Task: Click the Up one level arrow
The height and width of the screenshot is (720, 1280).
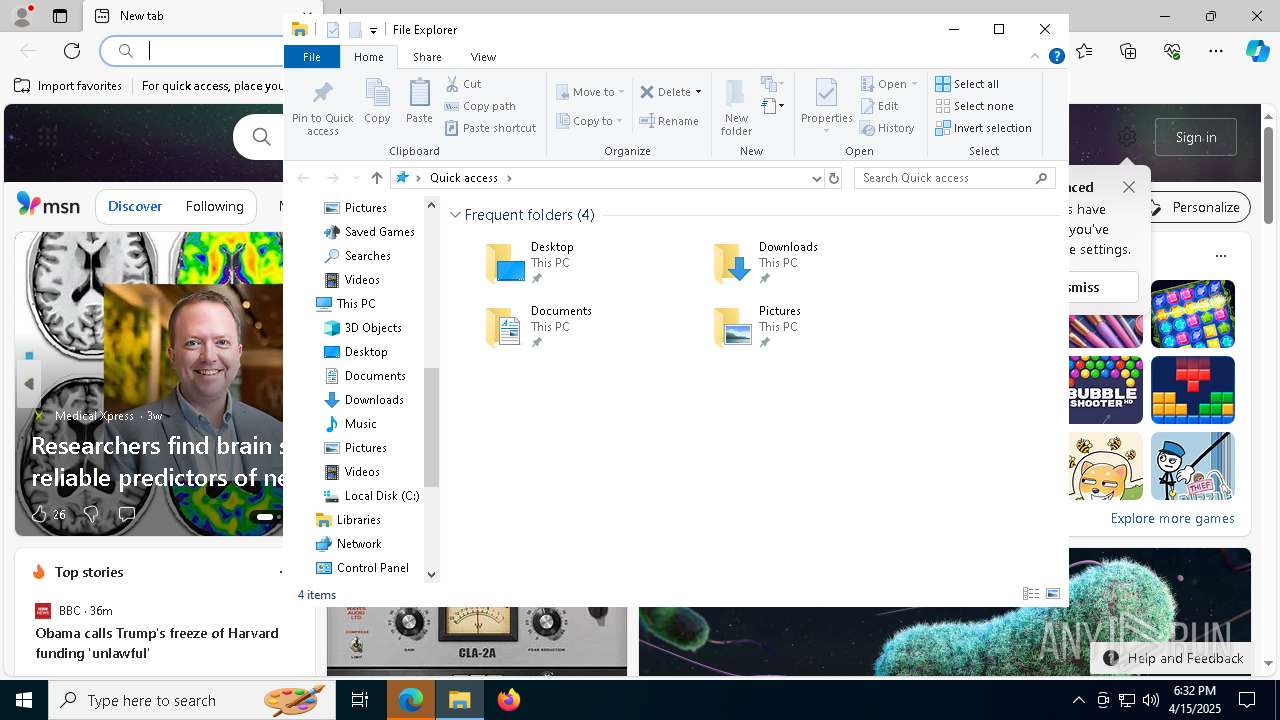Action: (376, 178)
